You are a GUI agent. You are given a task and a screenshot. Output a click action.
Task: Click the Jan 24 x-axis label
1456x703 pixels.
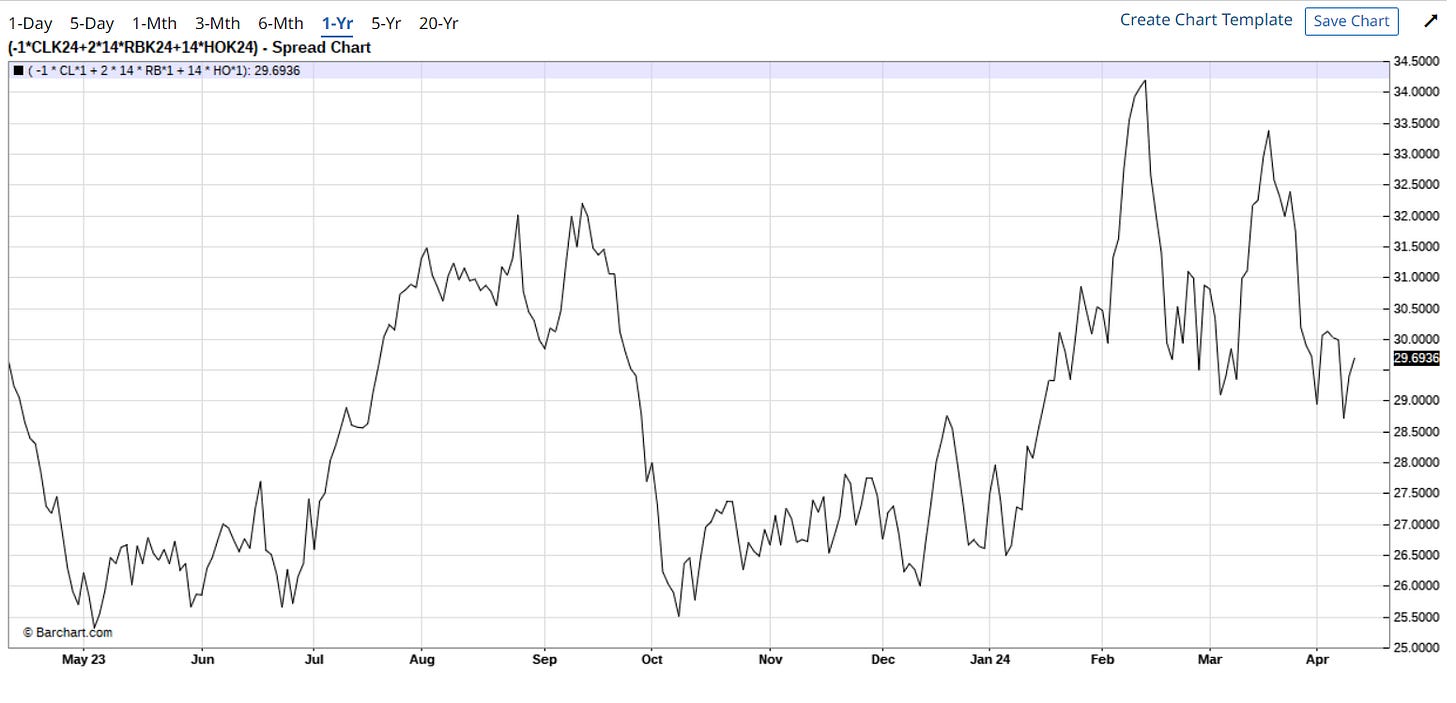[990, 659]
